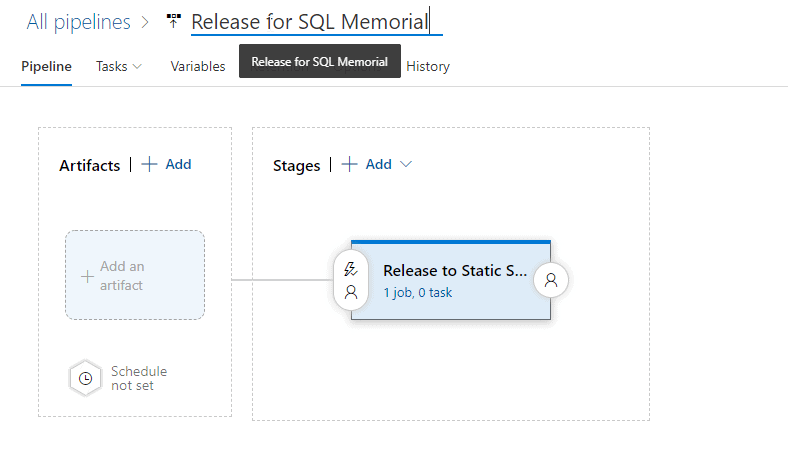This screenshot has width=788, height=465.
Task: Open the pre-deployment trigger lightning icon
Action: click(x=351, y=269)
